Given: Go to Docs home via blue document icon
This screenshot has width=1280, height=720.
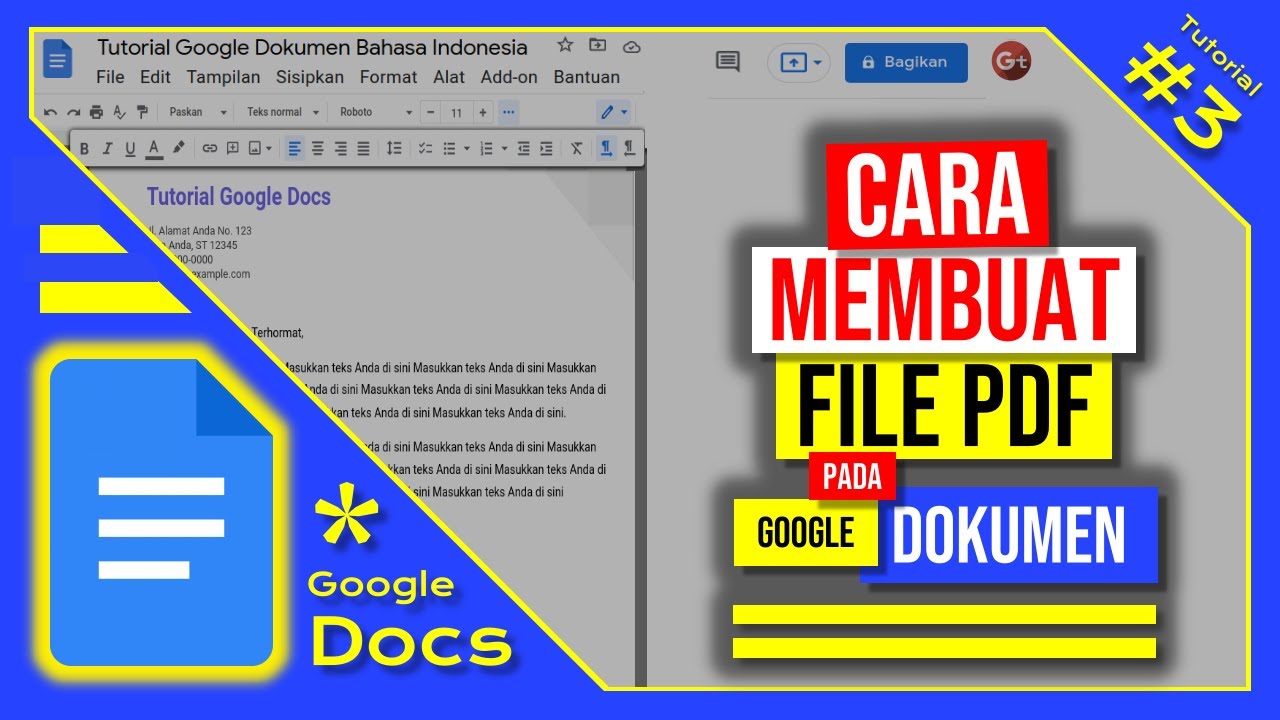Looking at the screenshot, I should pyautogui.click(x=58, y=60).
